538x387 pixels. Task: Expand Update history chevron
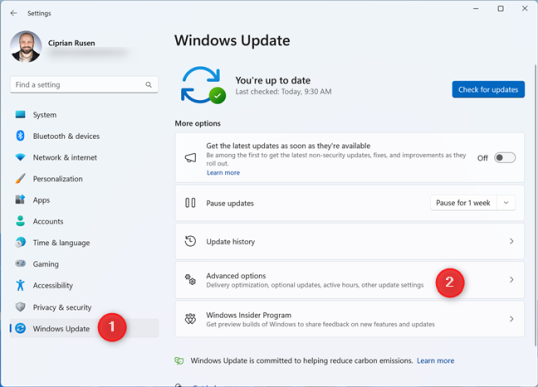pos(511,242)
